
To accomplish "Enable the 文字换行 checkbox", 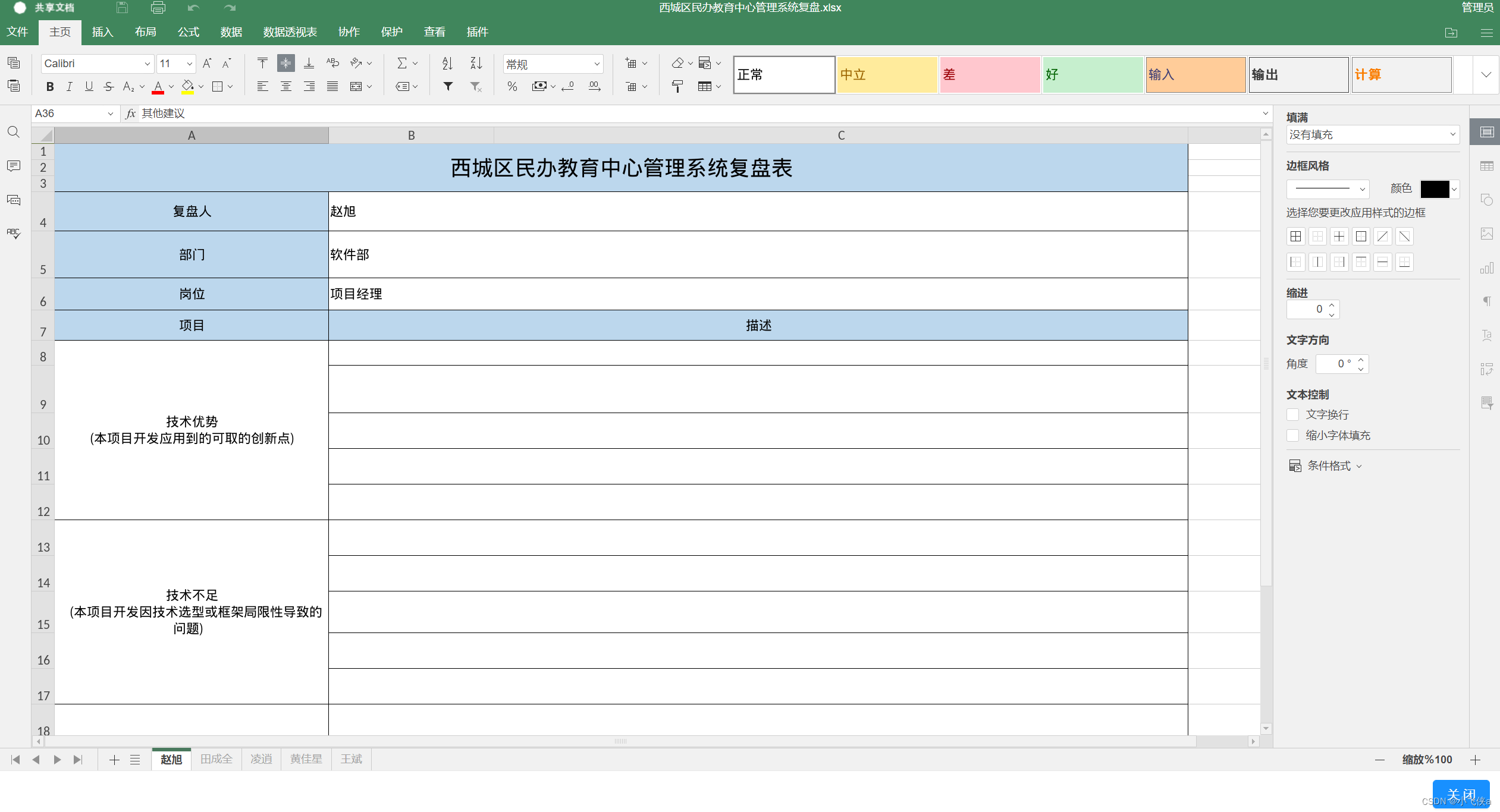I will pos(1292,414).
